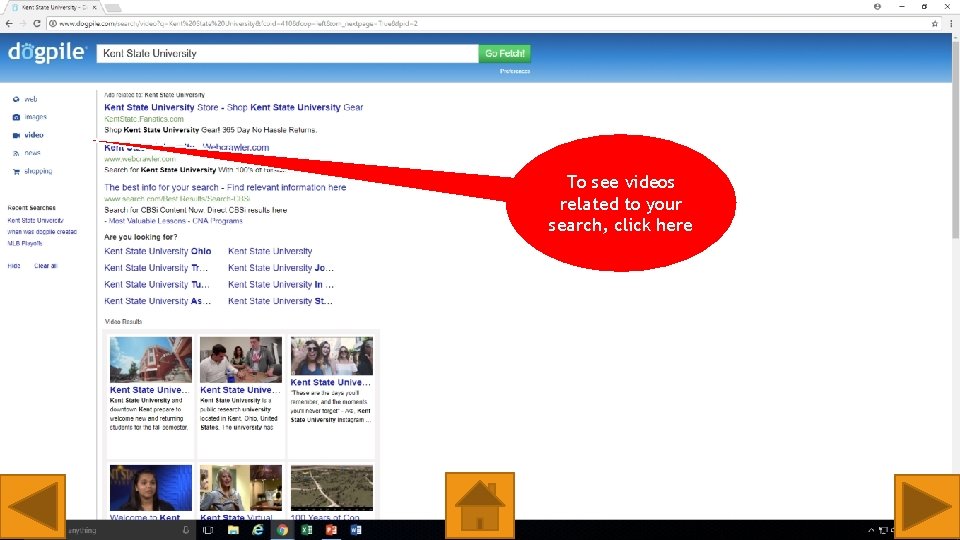
Task: Click www.webcrawler.com green URL
Action: point(140,159)
